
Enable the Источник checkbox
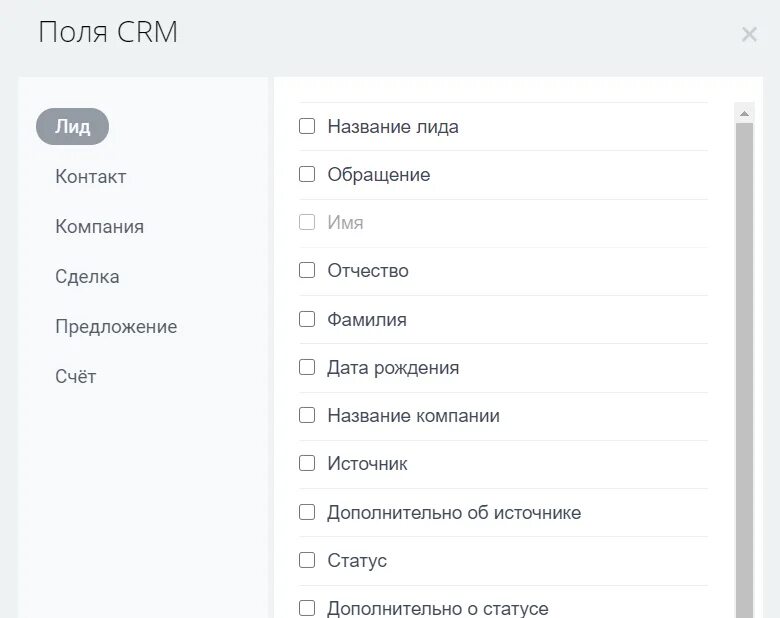pos(307,463)
